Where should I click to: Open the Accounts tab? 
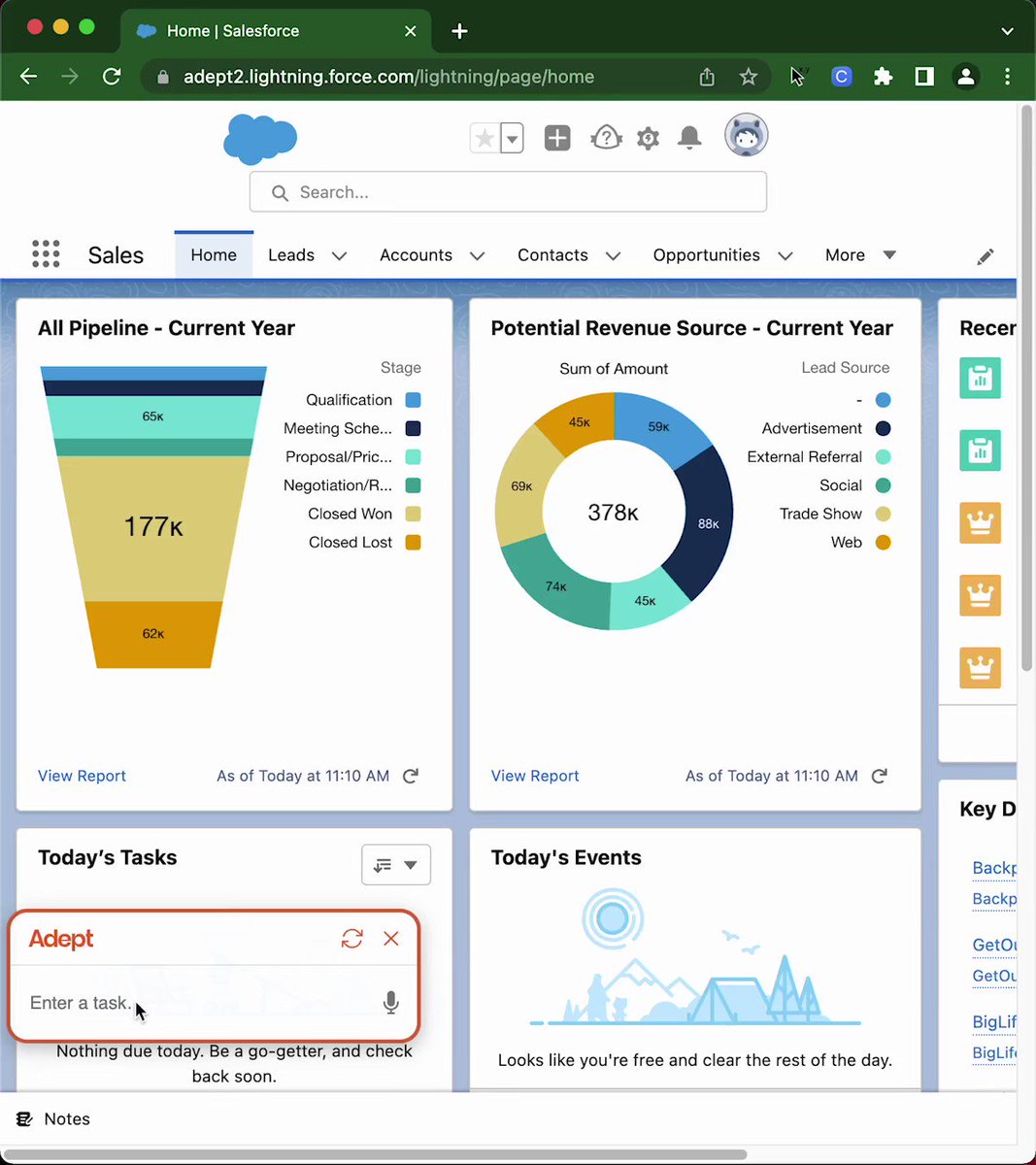click(x=416, y=254)
